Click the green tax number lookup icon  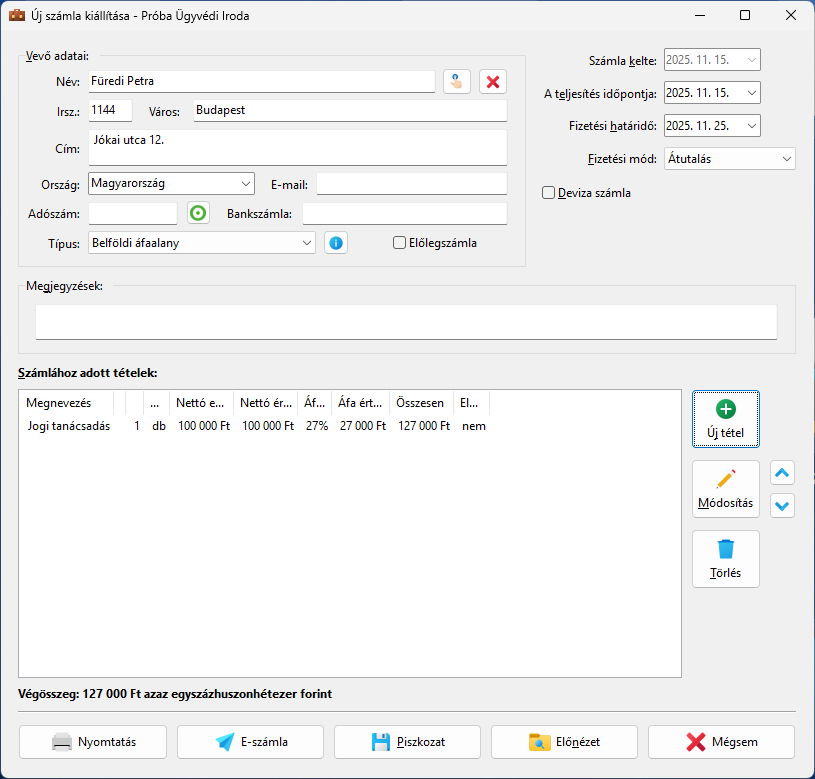pyautogui.click(x=199, y=213)
